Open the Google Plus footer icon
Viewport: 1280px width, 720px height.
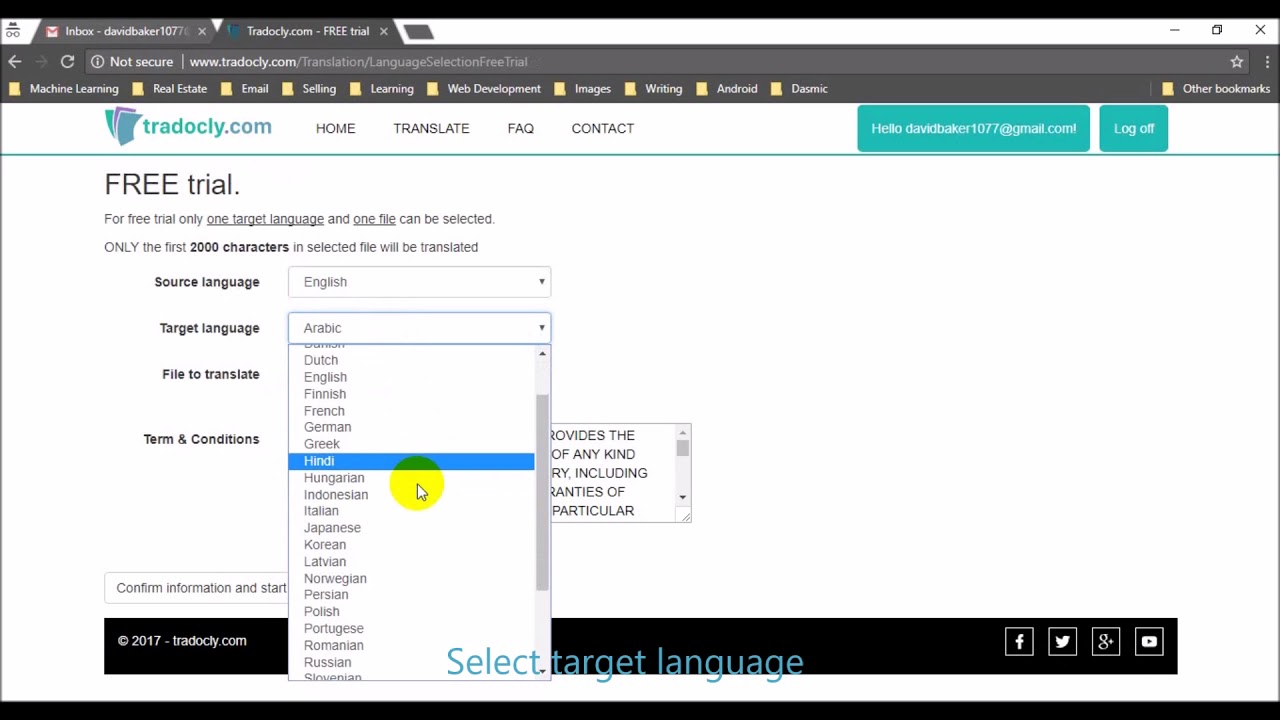pos(1105,642)
